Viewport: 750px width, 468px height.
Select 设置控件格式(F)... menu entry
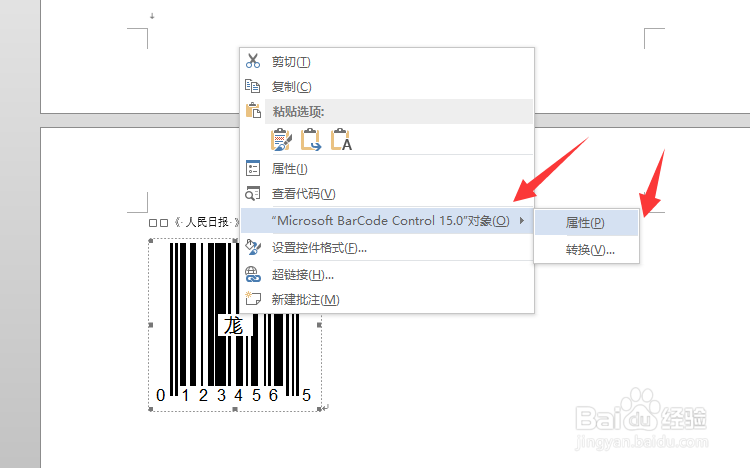[386, 248]
